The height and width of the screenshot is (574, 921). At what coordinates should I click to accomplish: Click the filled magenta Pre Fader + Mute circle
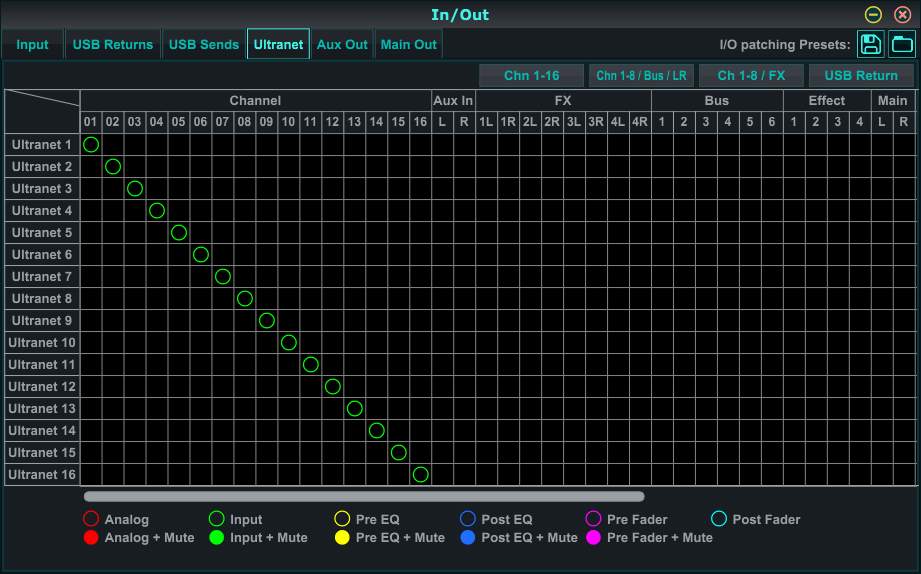click(x=594, y=538)
